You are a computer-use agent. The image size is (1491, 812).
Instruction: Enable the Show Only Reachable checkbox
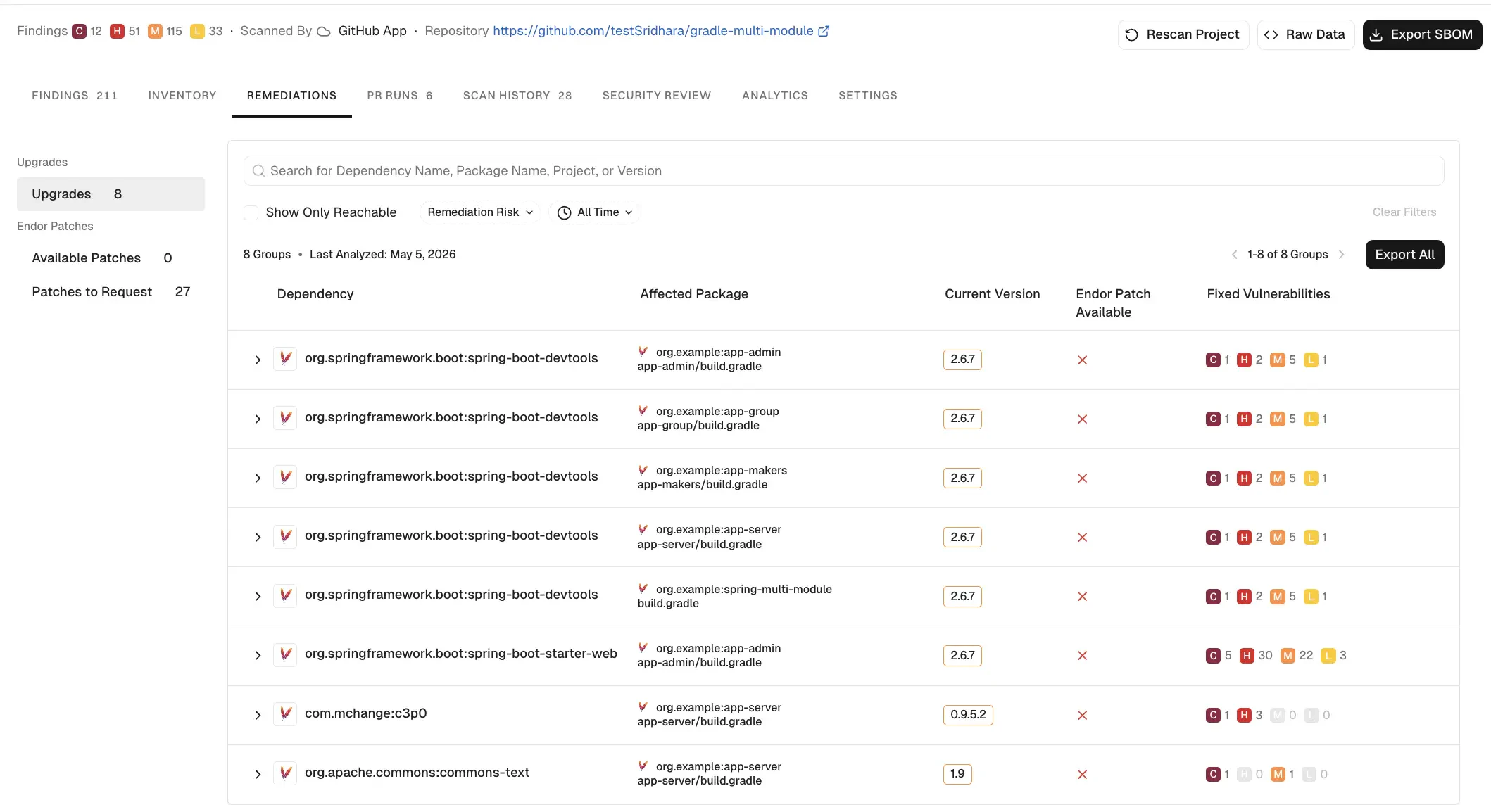tap(251, 212)
